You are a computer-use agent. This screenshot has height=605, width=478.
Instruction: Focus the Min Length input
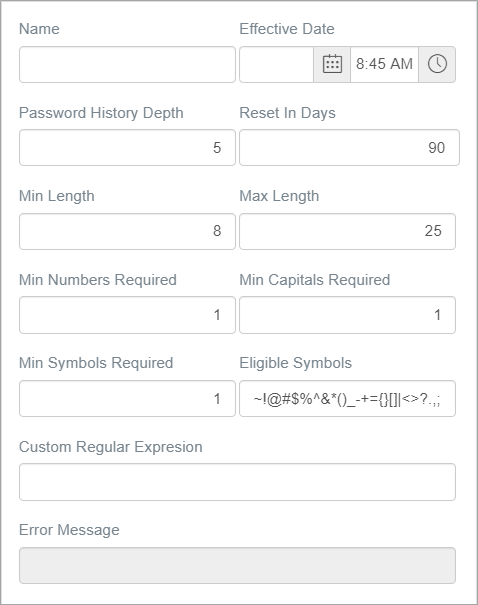[127, 231]
